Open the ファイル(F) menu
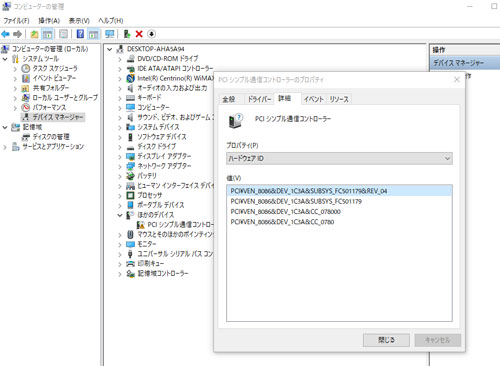Screen dimensions: 500x366 coord(16,21)
